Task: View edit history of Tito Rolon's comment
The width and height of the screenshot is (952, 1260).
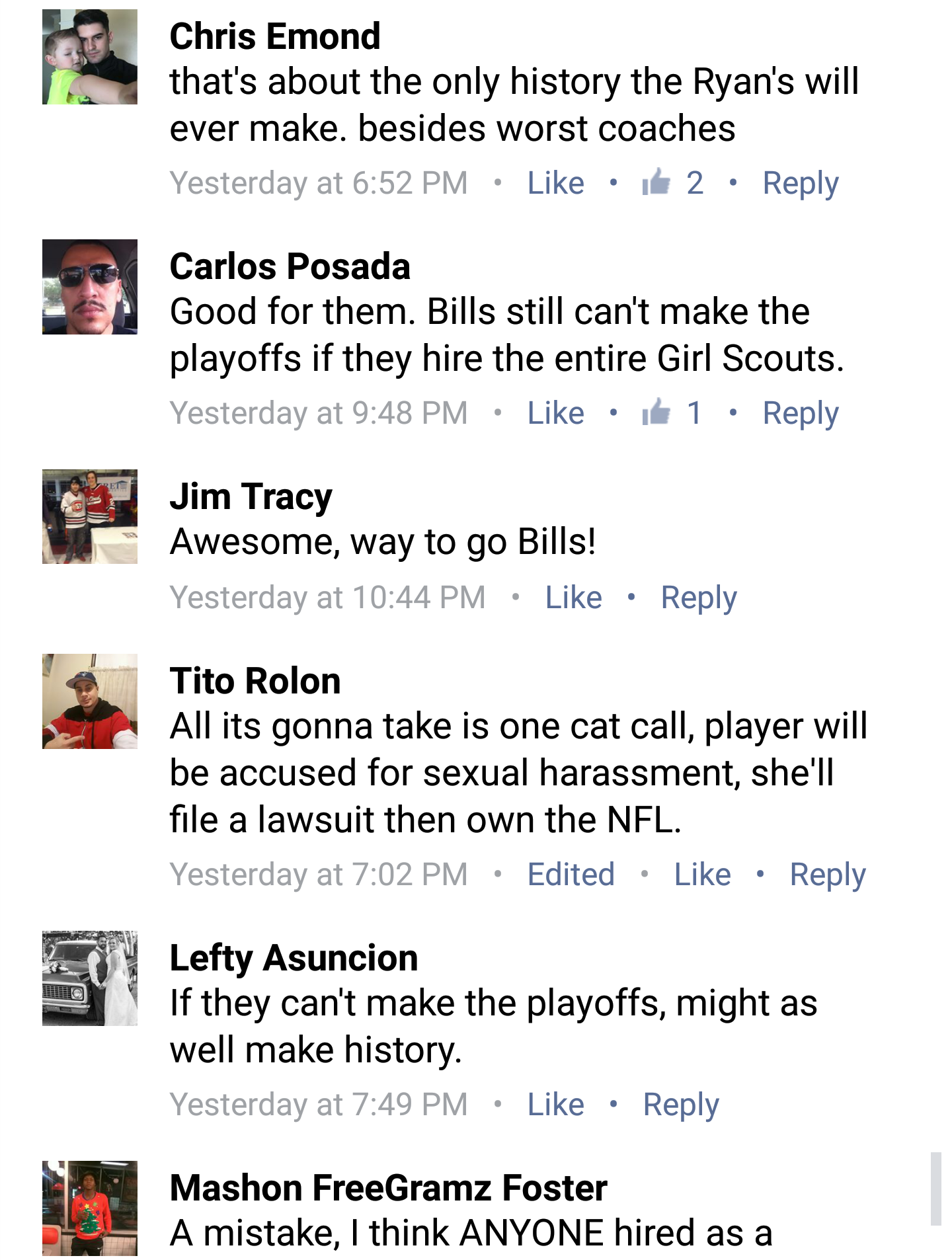Action: point(571,875)
